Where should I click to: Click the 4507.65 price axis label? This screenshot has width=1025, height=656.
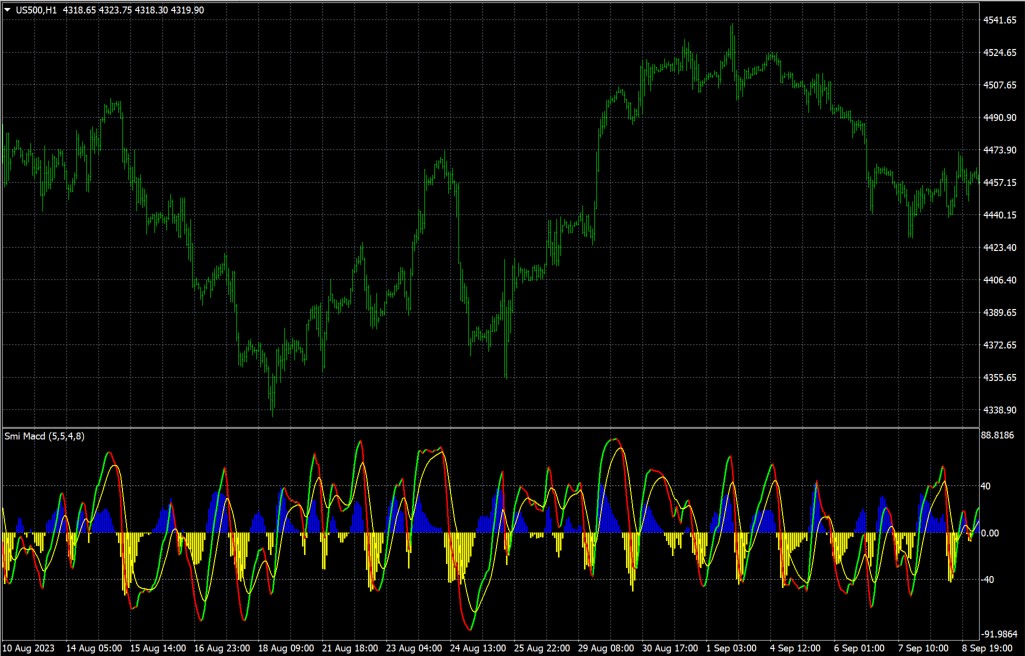(x=1000, y=85)
